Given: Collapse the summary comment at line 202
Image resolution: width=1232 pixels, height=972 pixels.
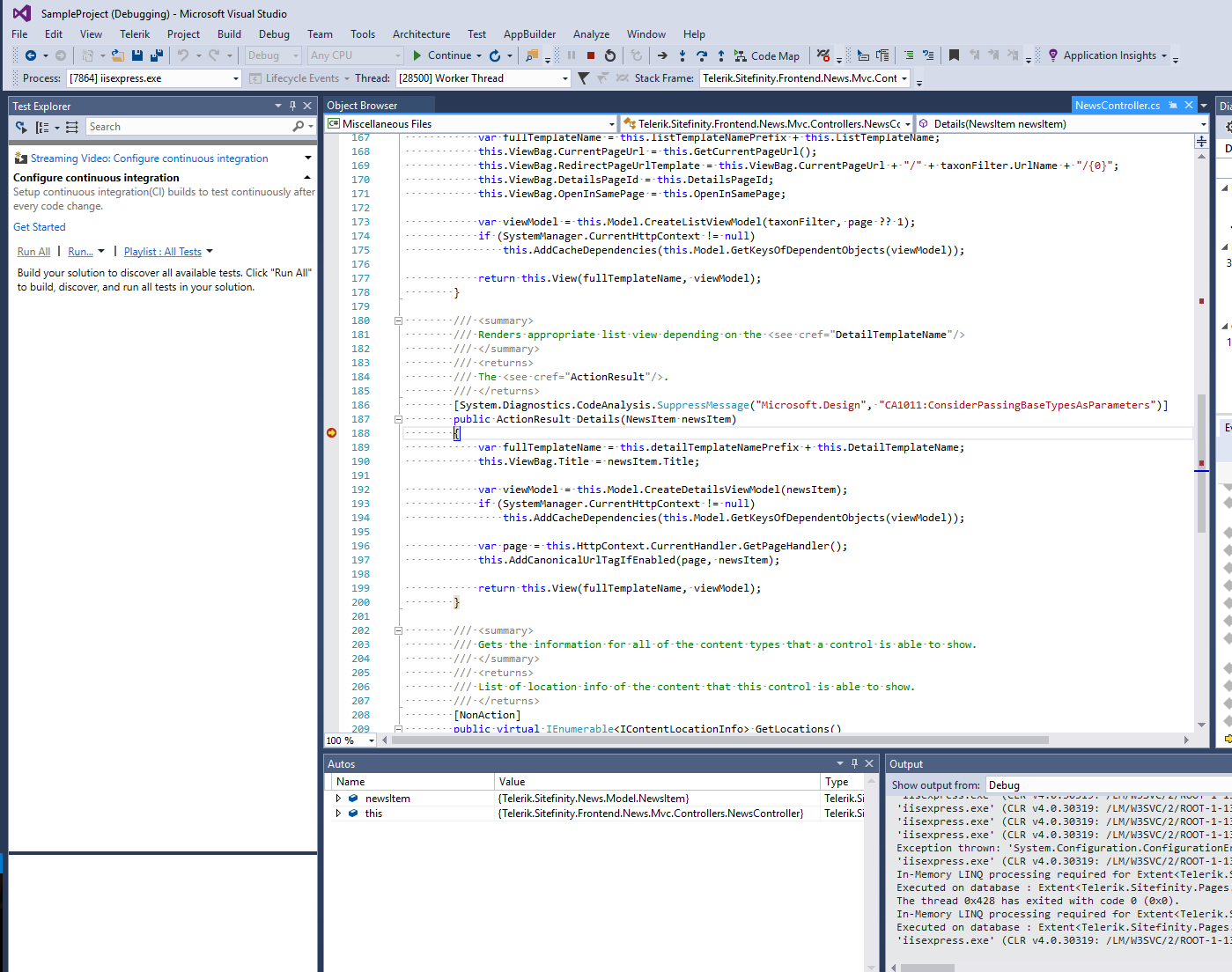Looking at the screenshot, I should [x=398, y=630].
